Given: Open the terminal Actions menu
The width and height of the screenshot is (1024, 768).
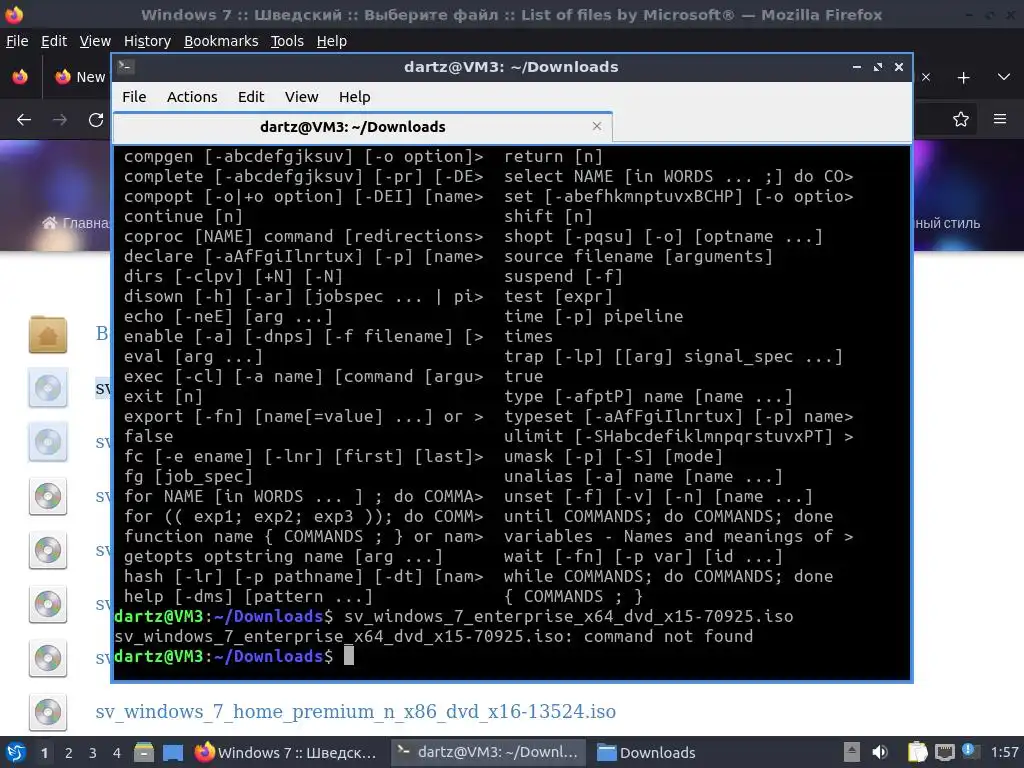Looking at the screenshot, I should coord(192,97).
